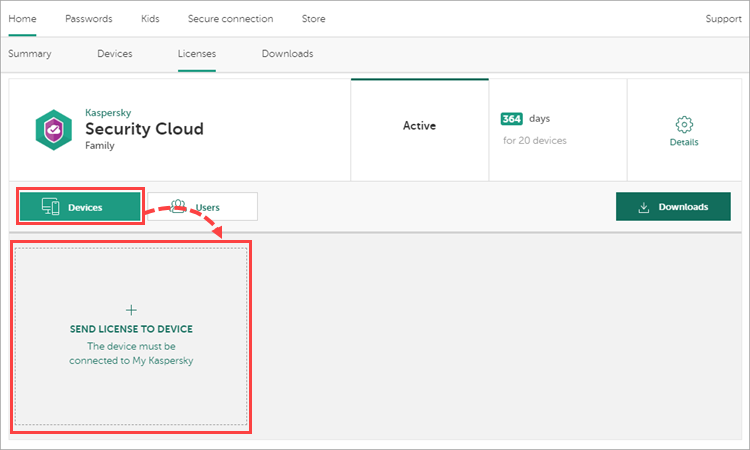Viewport: 750px width, 450px height.
Task: Click the dark green Downloads button
Action: click(673, 207)
